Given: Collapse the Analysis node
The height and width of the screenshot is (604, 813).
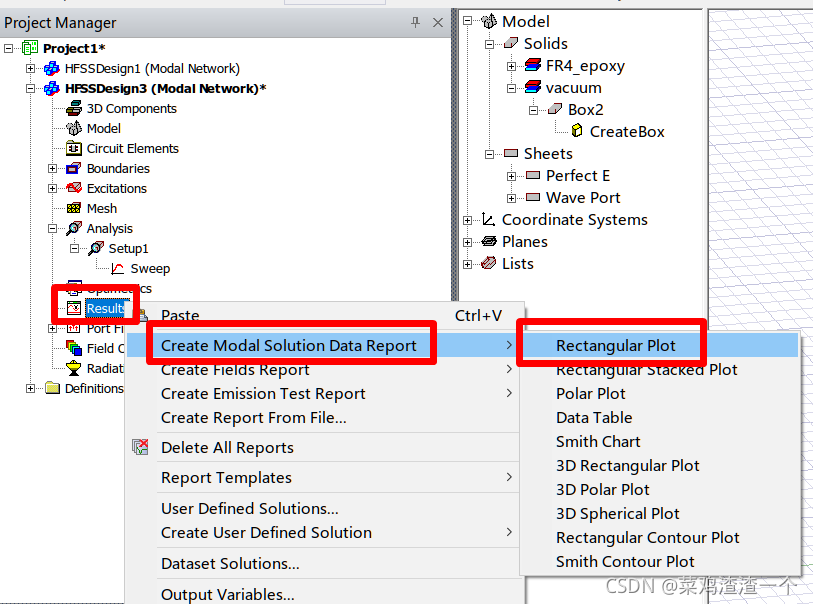Looking at the screenshot, I should point(52,229).
